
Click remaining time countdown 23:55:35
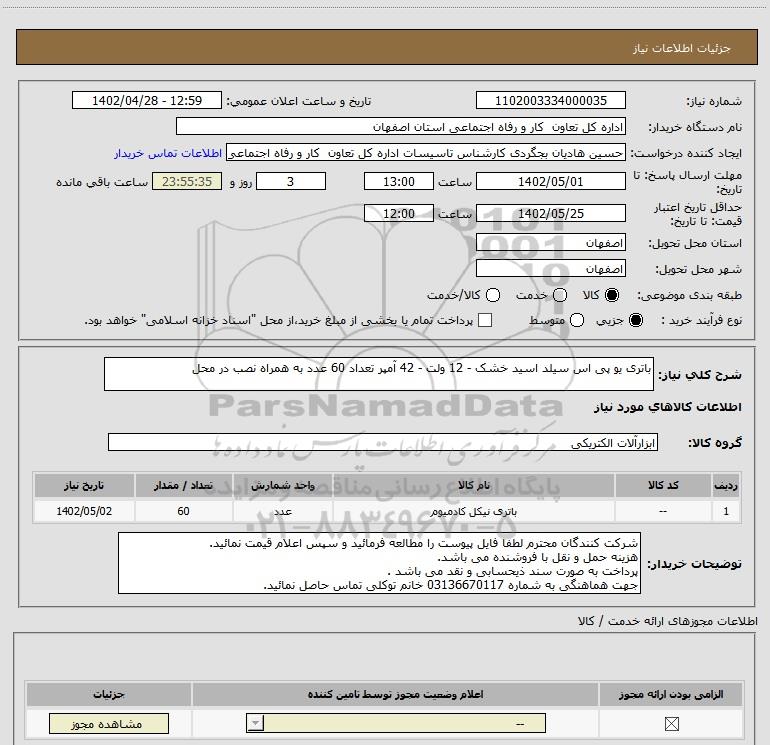click(x=187, y=181)
